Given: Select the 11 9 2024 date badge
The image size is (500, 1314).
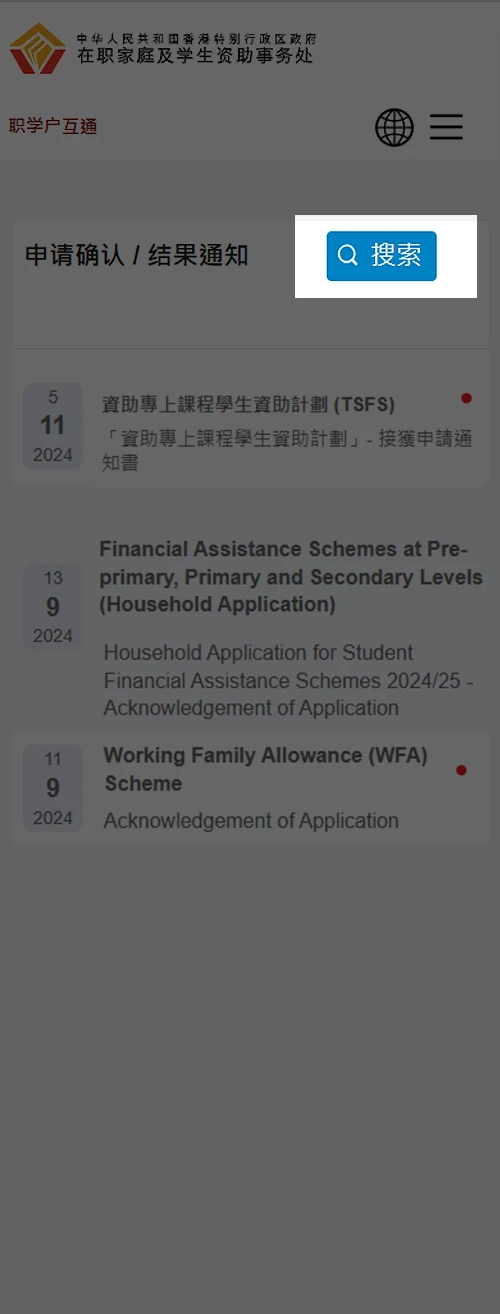Looking at the screenshot, I should (53, 789).
